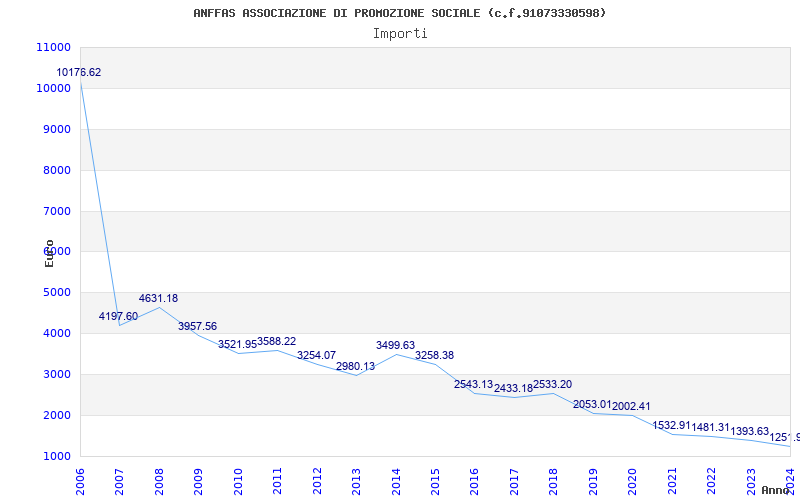
Task: Click the 1000 y-axis value
Action: tap(57, 456)
